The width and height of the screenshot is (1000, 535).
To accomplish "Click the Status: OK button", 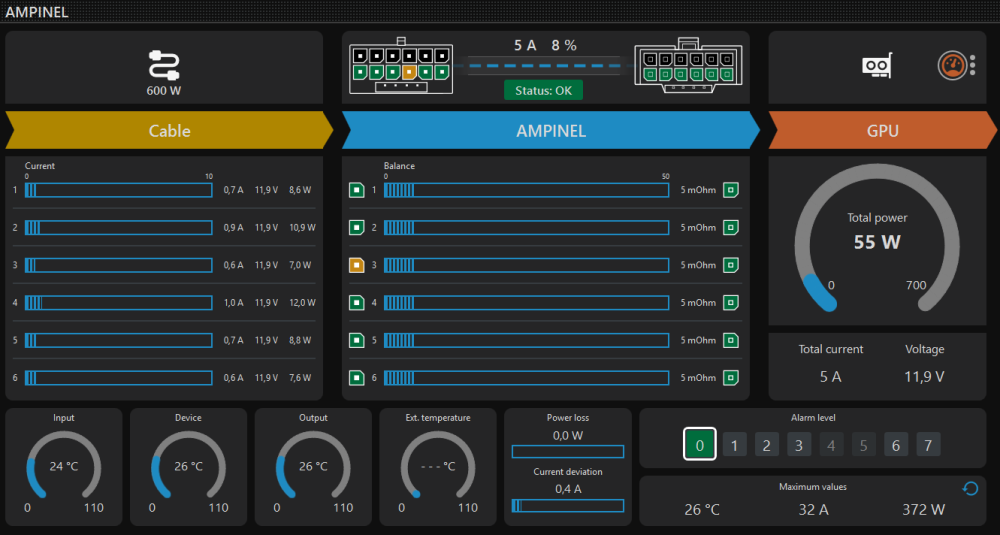I will tap(543, 90).
